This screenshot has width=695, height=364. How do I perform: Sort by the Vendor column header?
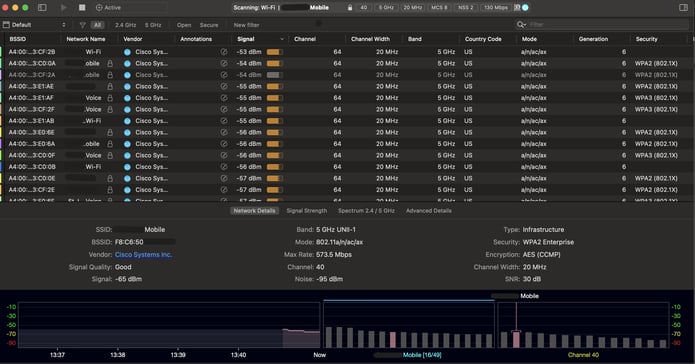(x=133, y=39)
